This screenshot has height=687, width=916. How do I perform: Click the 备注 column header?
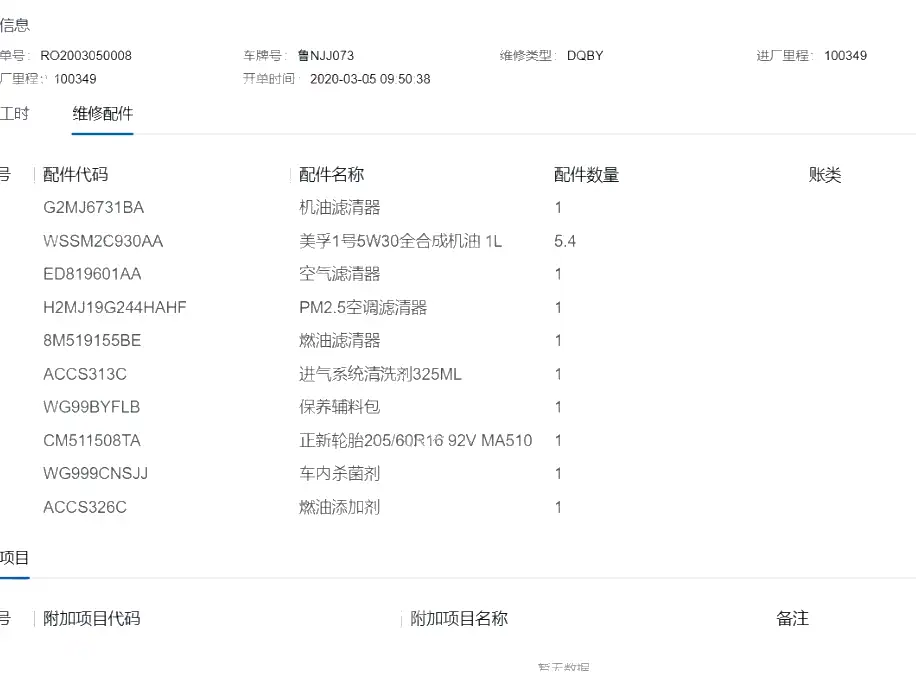coord(793,618)
